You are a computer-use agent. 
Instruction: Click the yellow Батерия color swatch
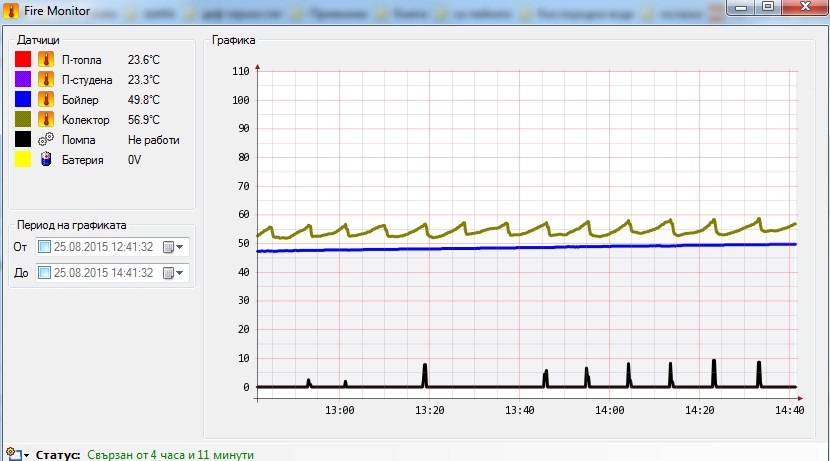coord(23,160)
